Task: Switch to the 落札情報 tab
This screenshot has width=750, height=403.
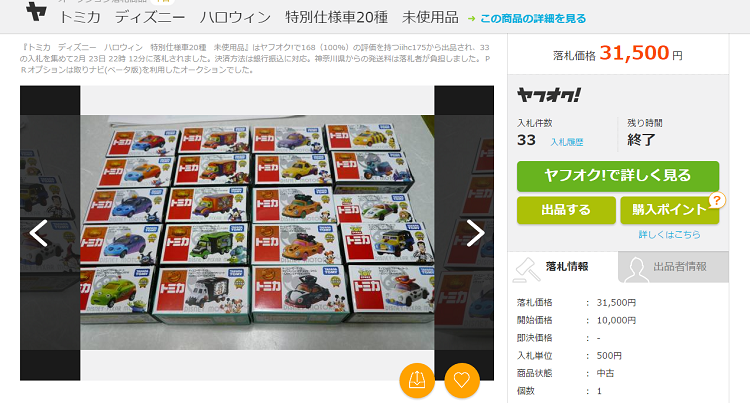Action: coord(563,267)
